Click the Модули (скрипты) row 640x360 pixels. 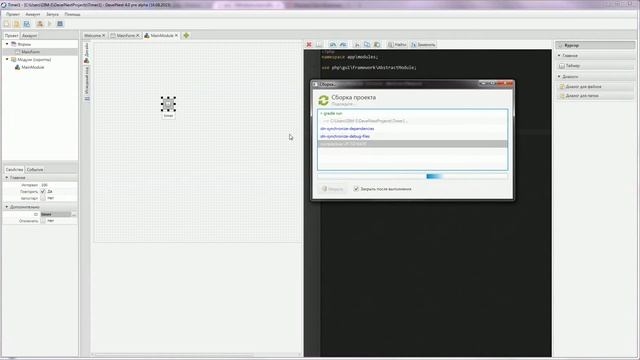[40, 60]
